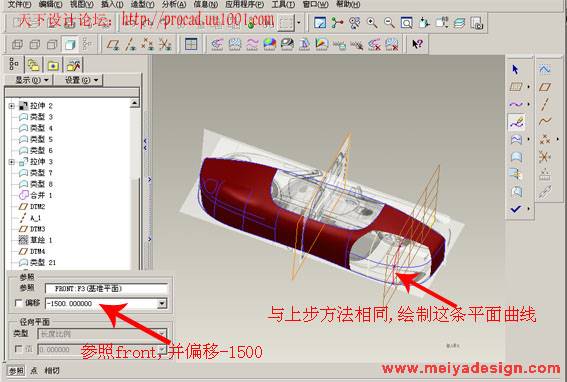Expand the 拉伸 3 tree node
This screenshot has width=567, height=382.
coord(12,162)
